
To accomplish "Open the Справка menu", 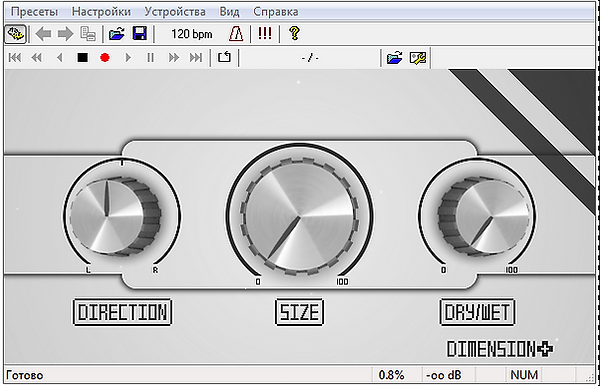I will coord(275,12).
